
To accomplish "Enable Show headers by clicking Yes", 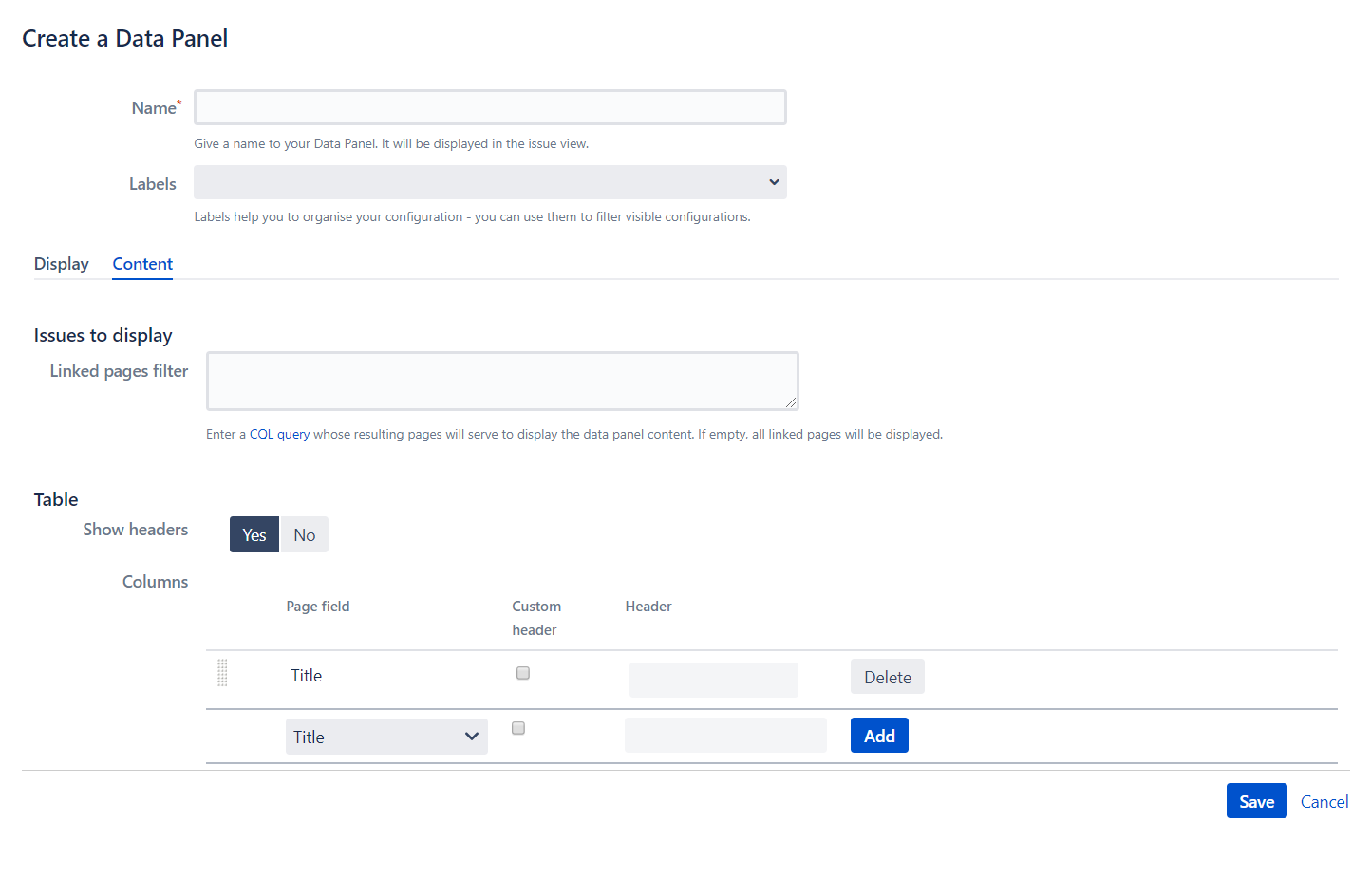I will [254, 534].
